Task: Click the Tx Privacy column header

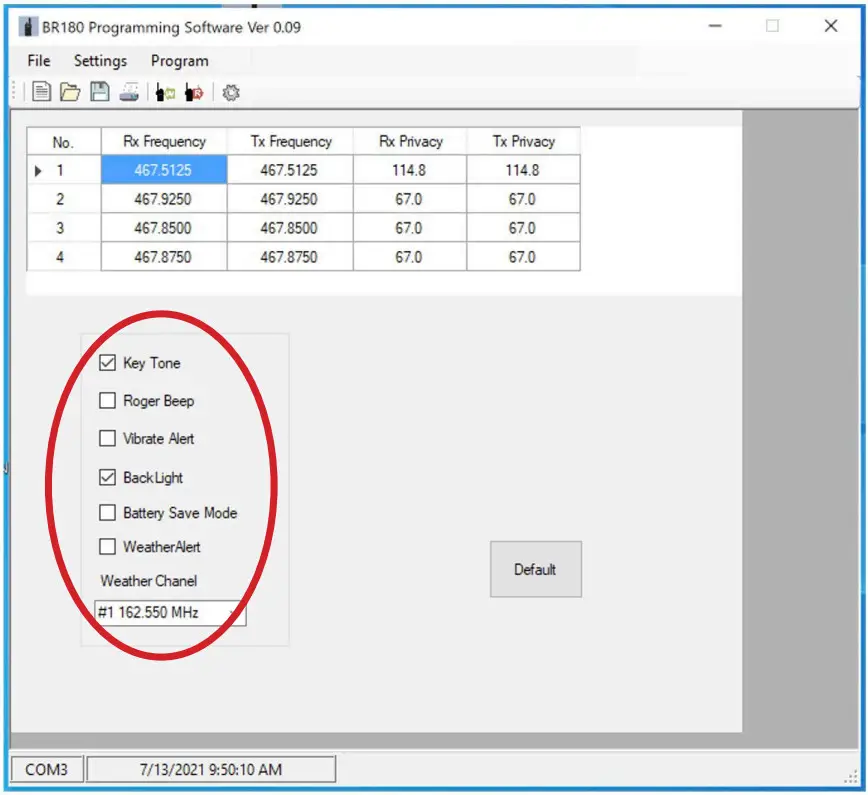Action: coord(523,141)
